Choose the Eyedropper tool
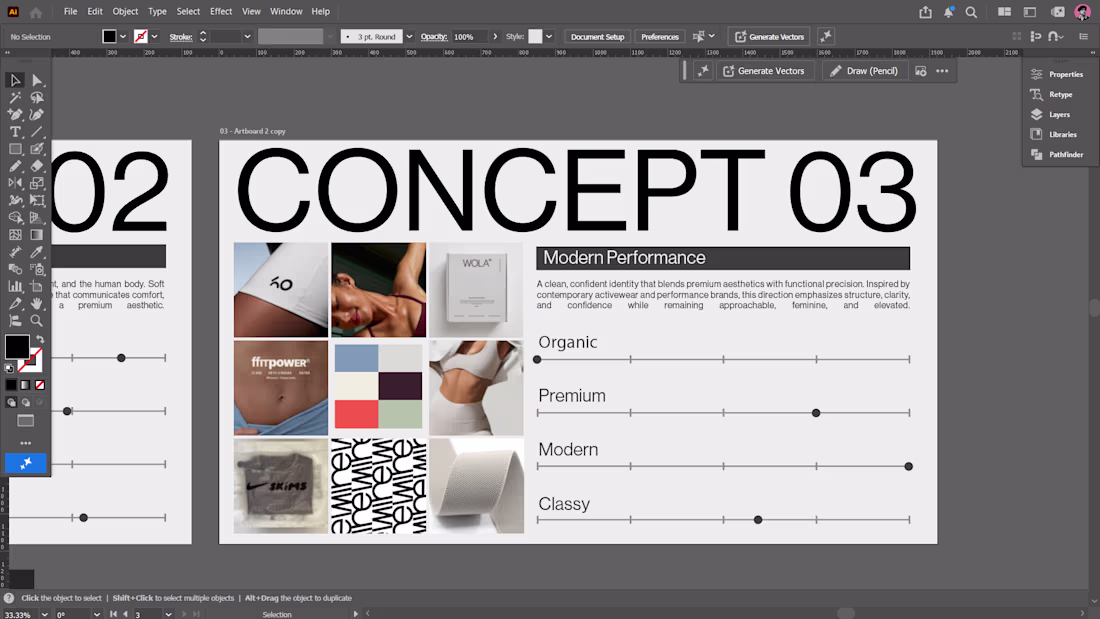 click(37, 252)
